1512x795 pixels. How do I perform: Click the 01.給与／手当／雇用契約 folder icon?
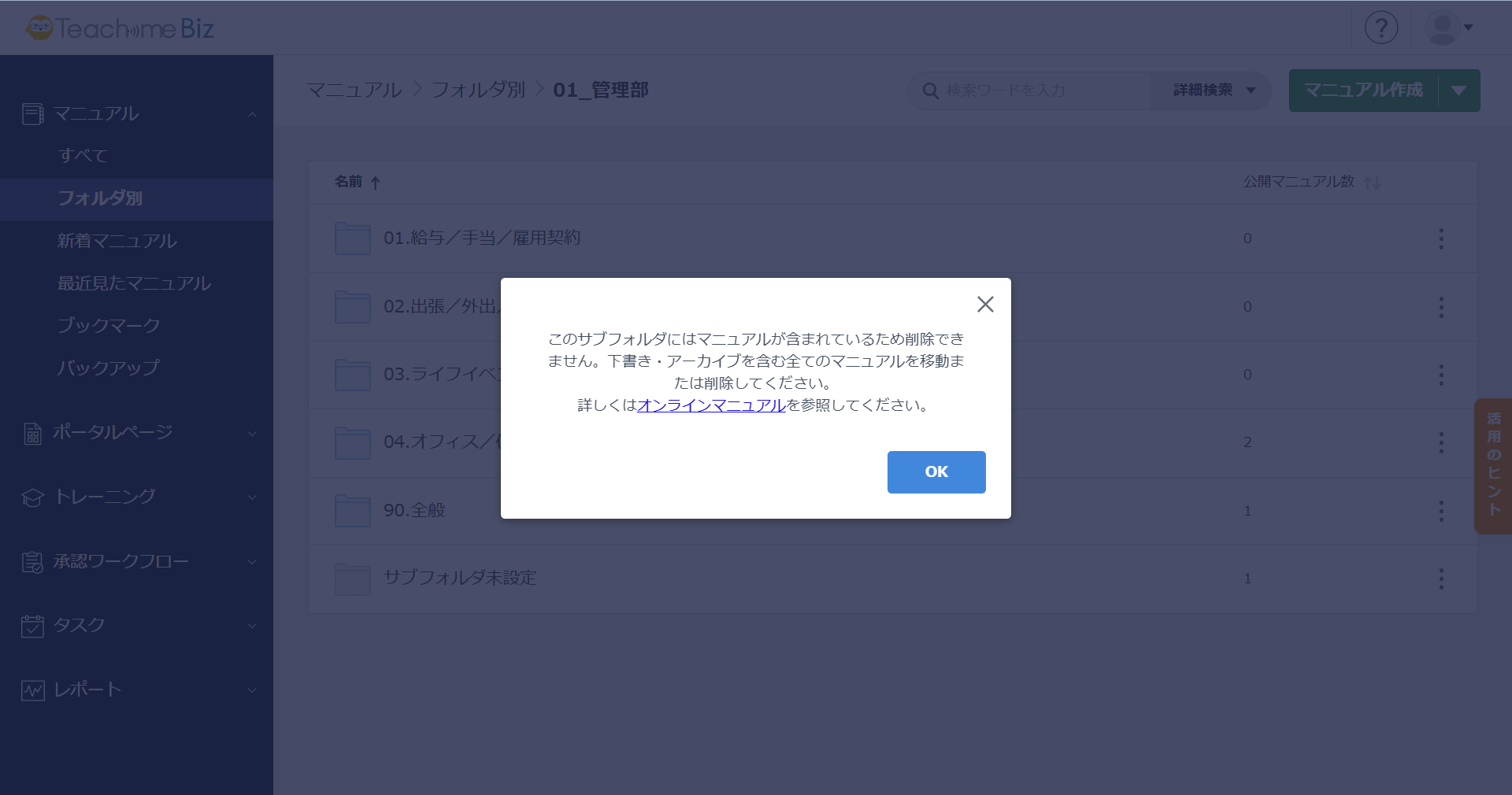(352, 238)
